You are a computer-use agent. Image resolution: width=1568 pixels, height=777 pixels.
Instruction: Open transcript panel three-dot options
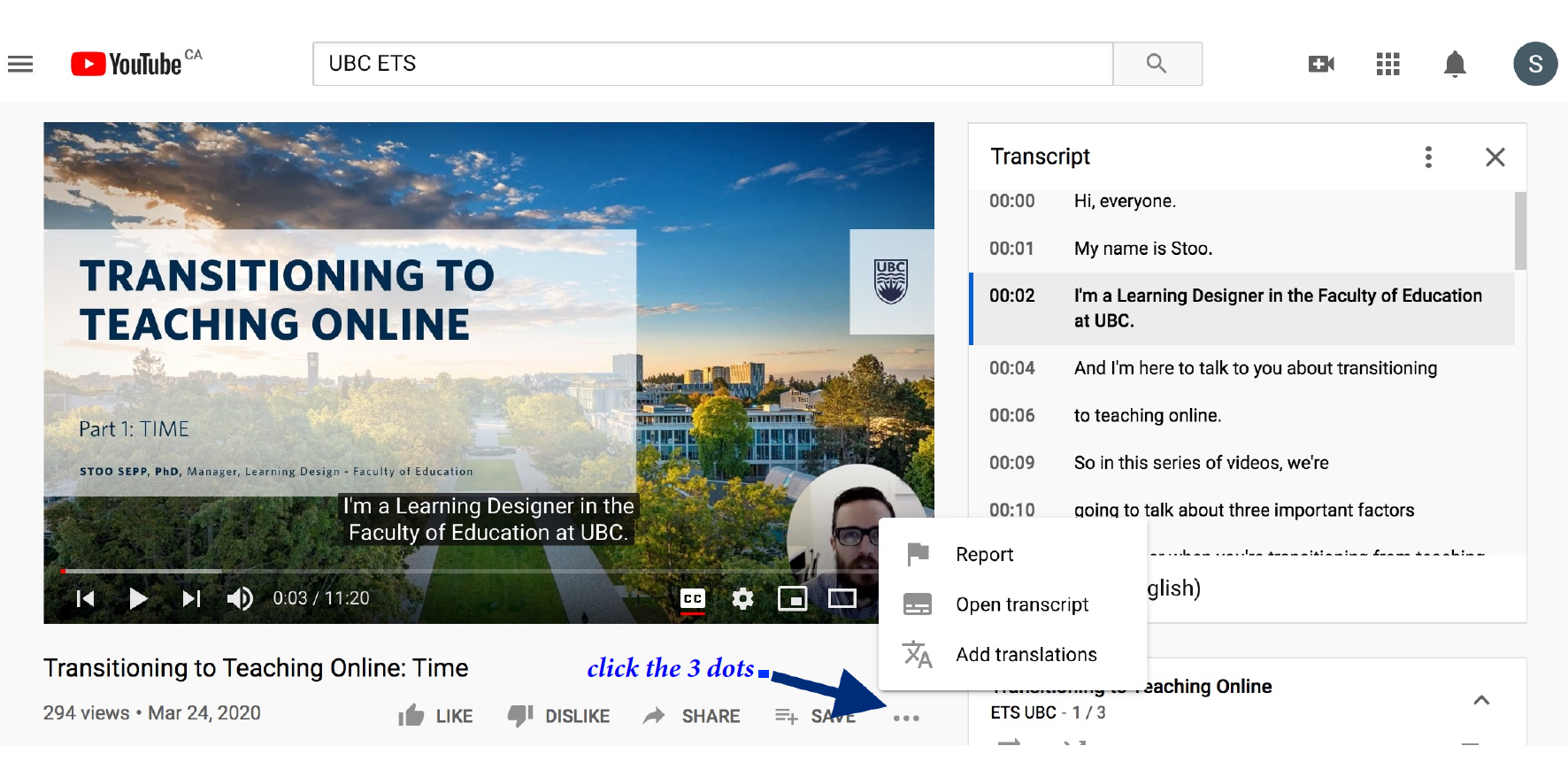pos(1428,157)
